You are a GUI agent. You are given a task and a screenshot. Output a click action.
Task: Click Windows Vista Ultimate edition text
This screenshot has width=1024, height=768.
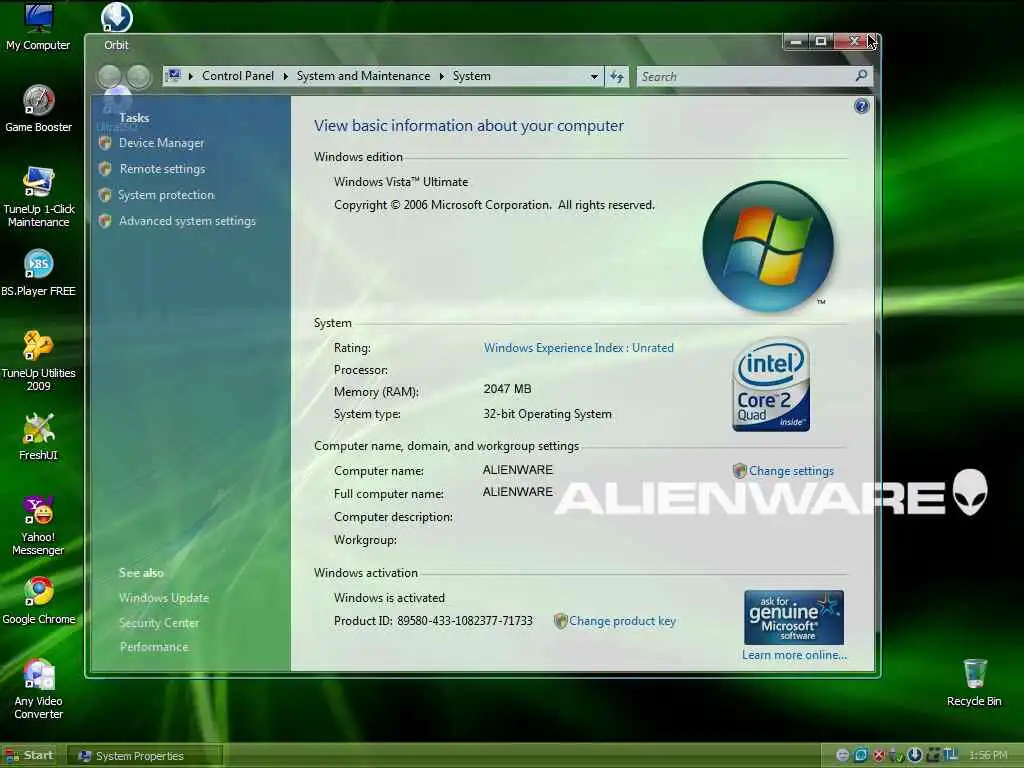401,182
